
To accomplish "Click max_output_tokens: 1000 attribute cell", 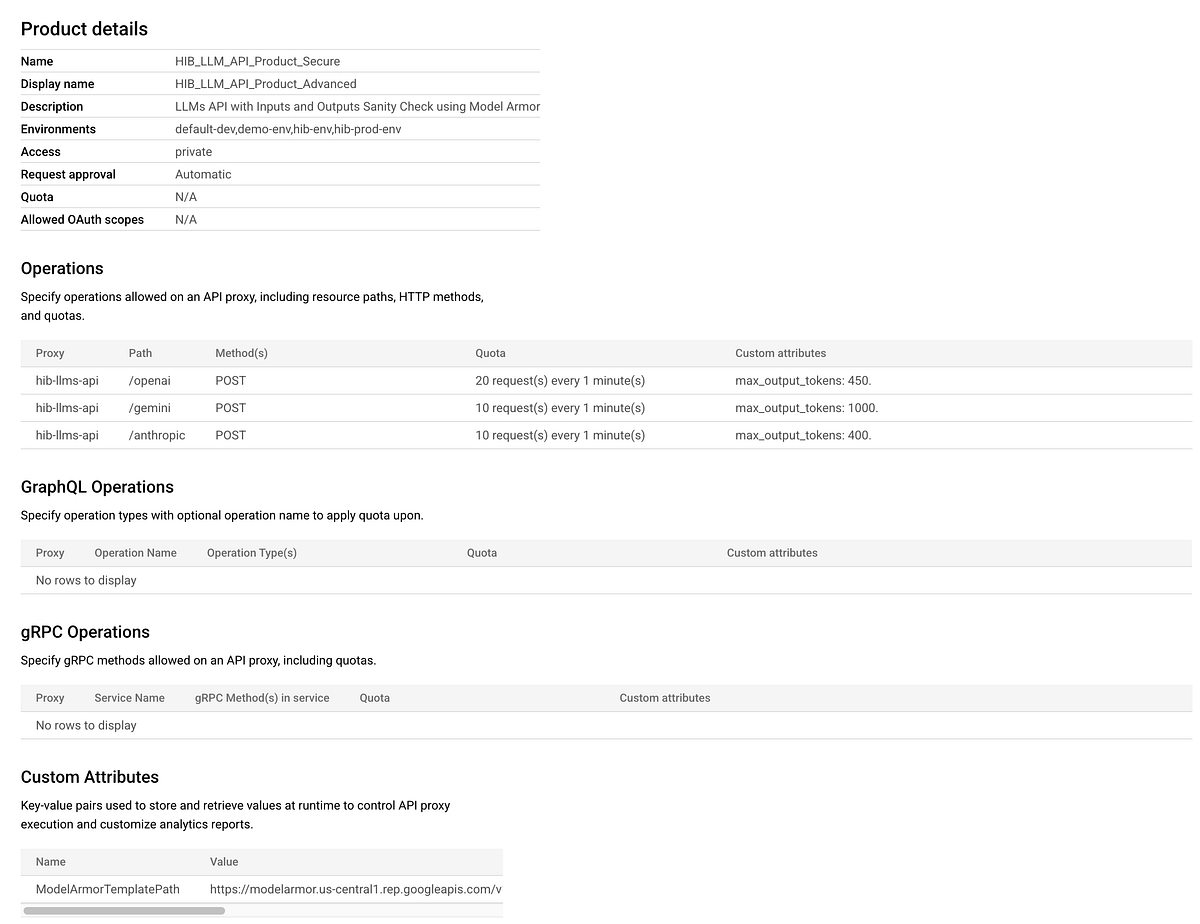I will pos(806,408).
